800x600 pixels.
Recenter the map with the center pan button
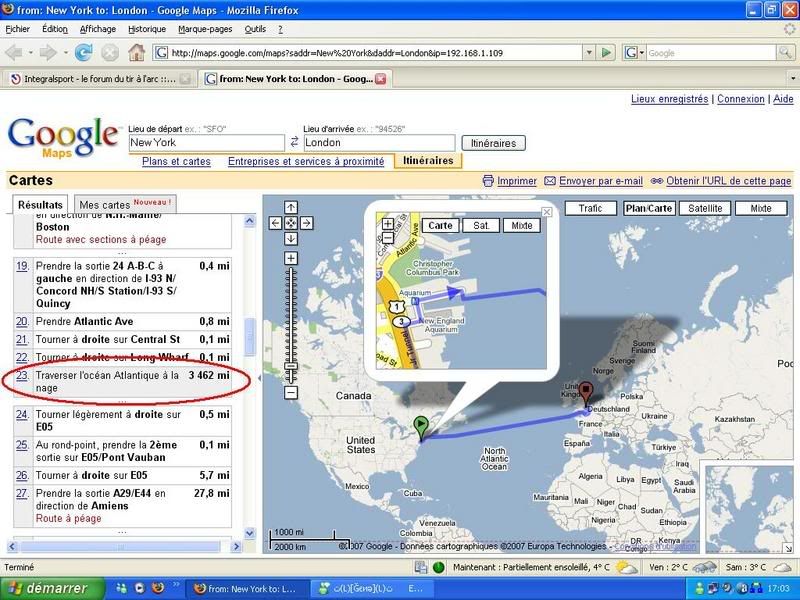[x=291, y=223]
